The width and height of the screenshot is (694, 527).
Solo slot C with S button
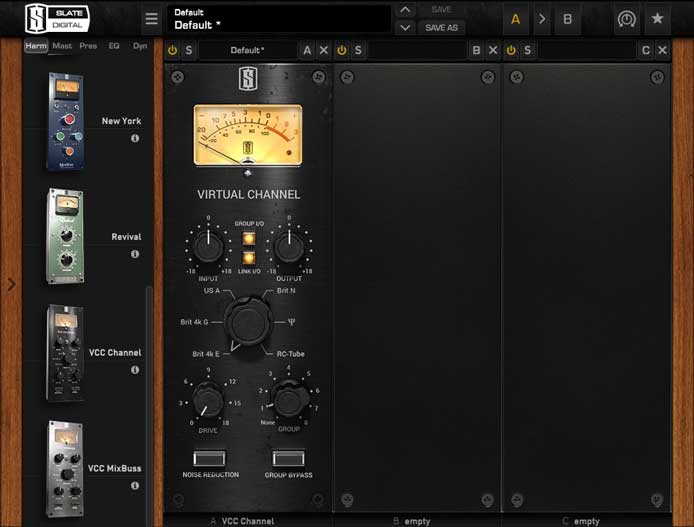pyautogui.click(x=528, y=50)
